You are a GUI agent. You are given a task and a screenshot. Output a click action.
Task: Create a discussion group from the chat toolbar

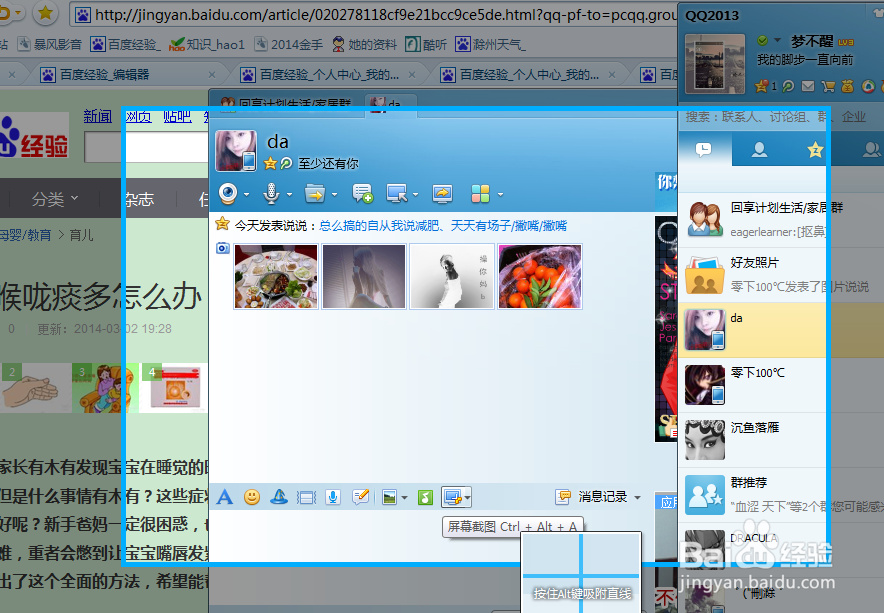click(x=361, y=195)
